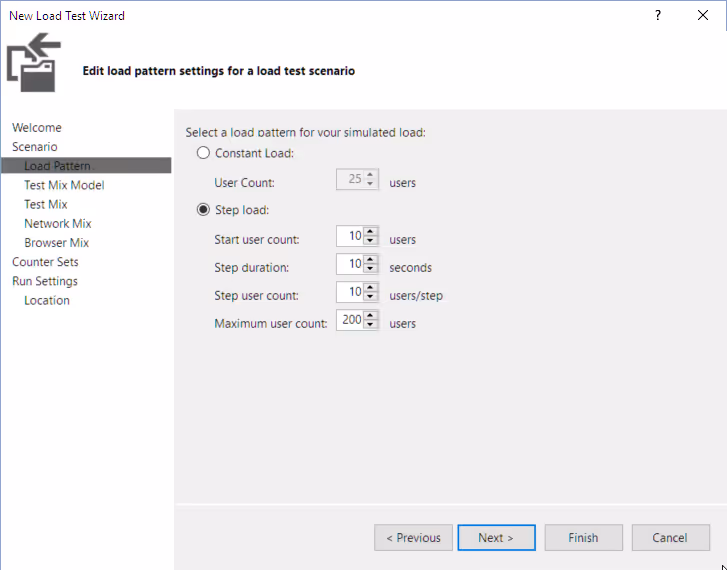Viewport: 727px width, 570px height.
Task: Click the Previous button
Action: (x=413, y=538)
